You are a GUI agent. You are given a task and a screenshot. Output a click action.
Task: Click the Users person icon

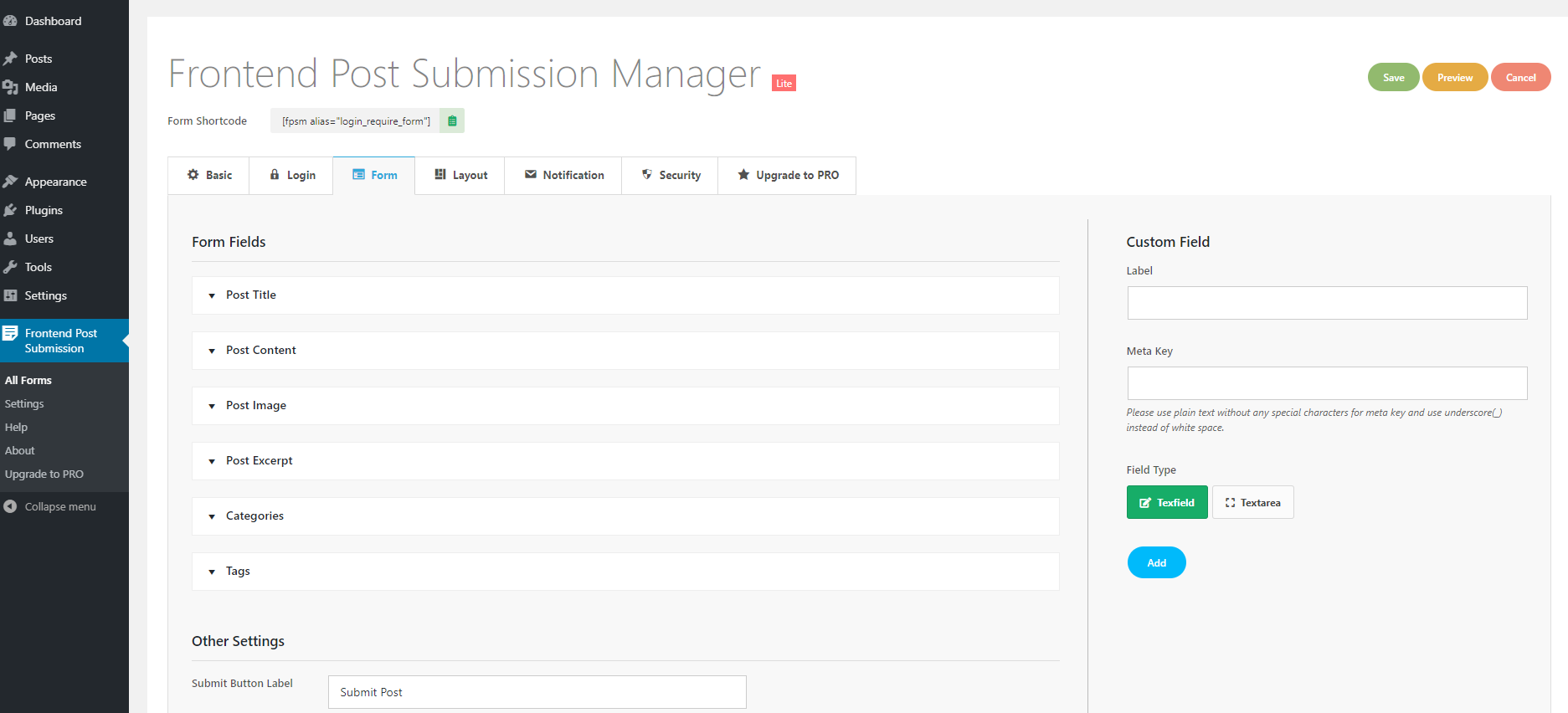(x=10, y=239)
